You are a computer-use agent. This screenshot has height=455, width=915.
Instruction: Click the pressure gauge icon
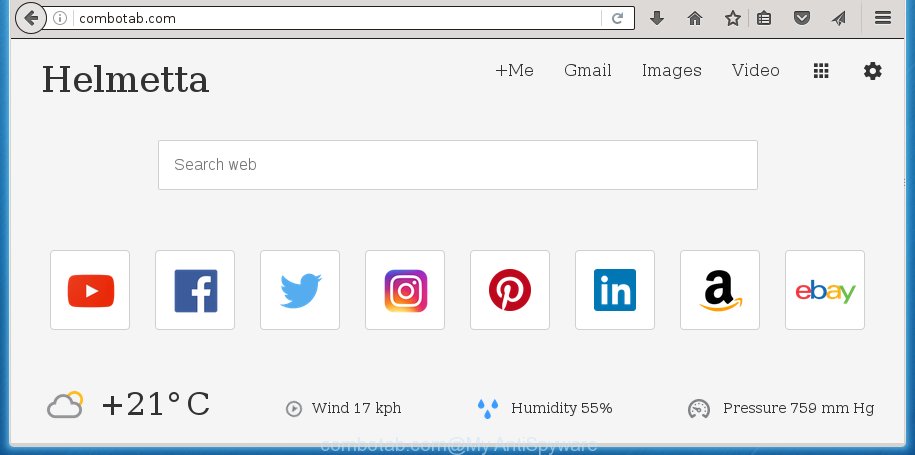tap(699, 409)
